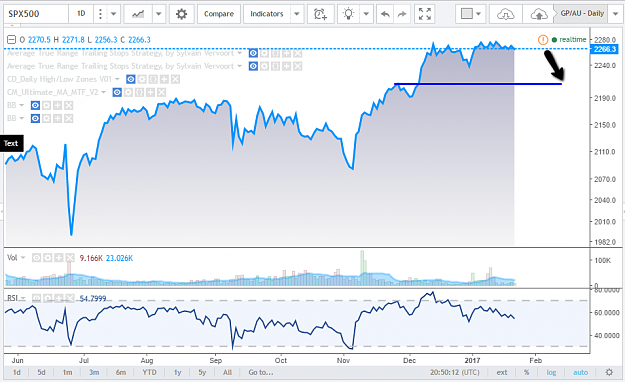Screen dimensions: 625x382
Task: Click the plus icon on CM_Ultimate_MA_MTF_V2
Action: [x=150, y=93]
